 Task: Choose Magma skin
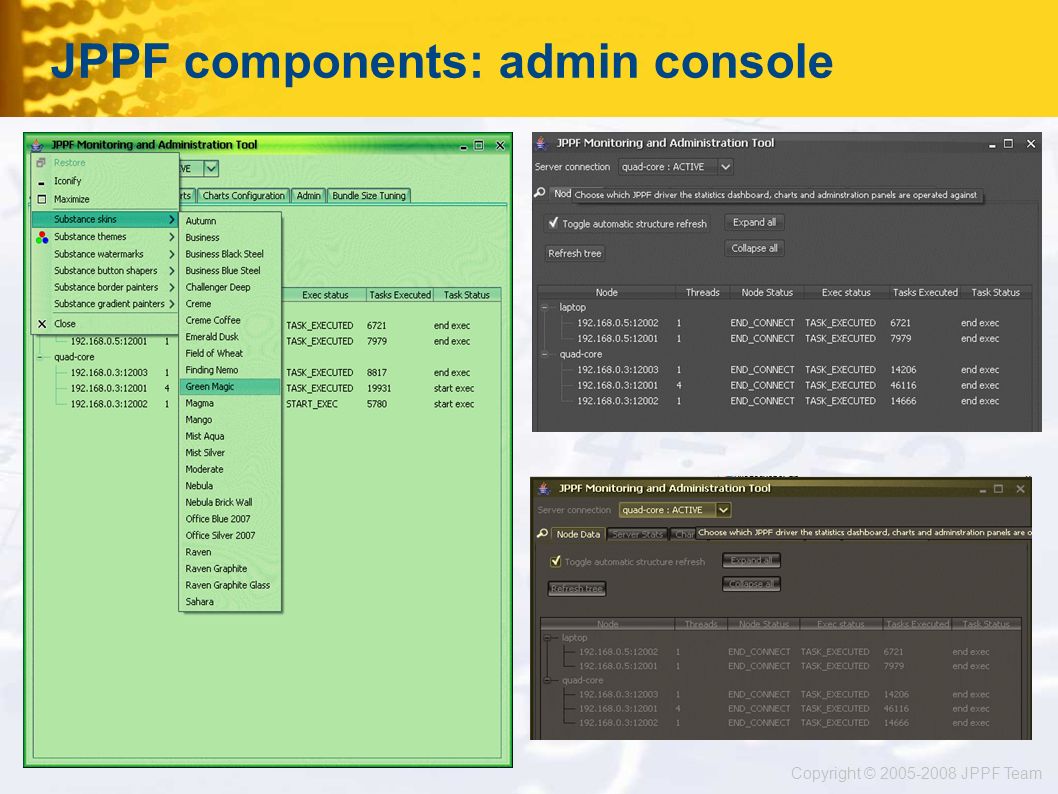pos(230,403)
